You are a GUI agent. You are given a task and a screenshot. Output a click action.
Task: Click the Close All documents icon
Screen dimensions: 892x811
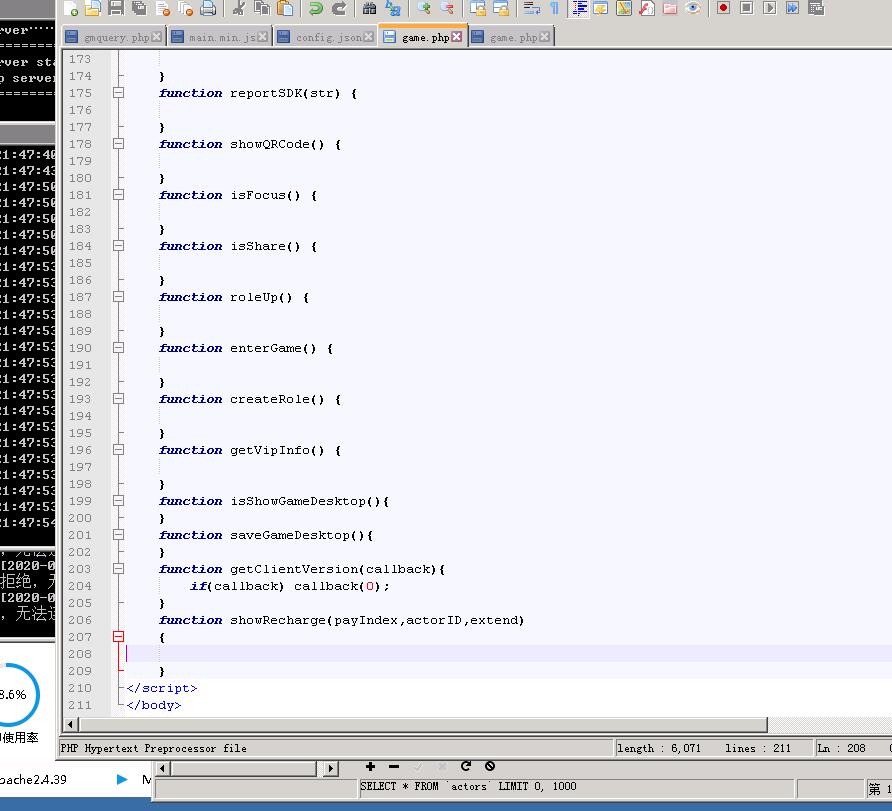[185, 8]
